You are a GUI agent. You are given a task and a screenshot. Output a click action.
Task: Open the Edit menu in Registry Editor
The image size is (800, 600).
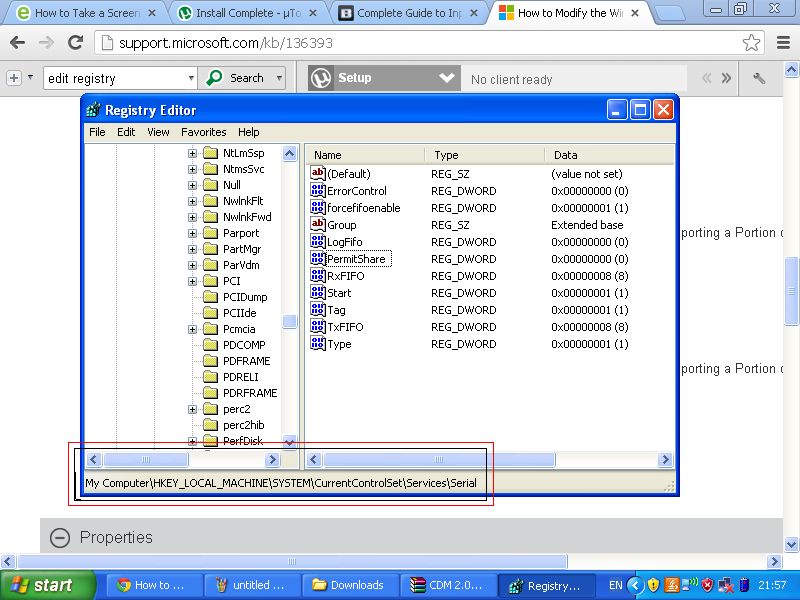point(126,132)
